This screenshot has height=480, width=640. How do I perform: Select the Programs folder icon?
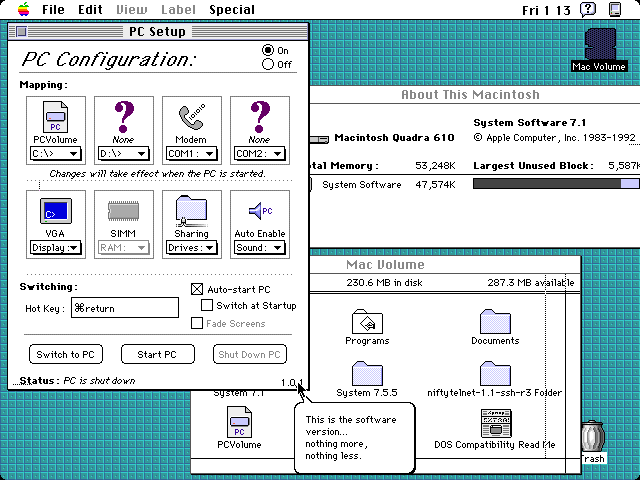pyautogui.click(x=367, y=322)
